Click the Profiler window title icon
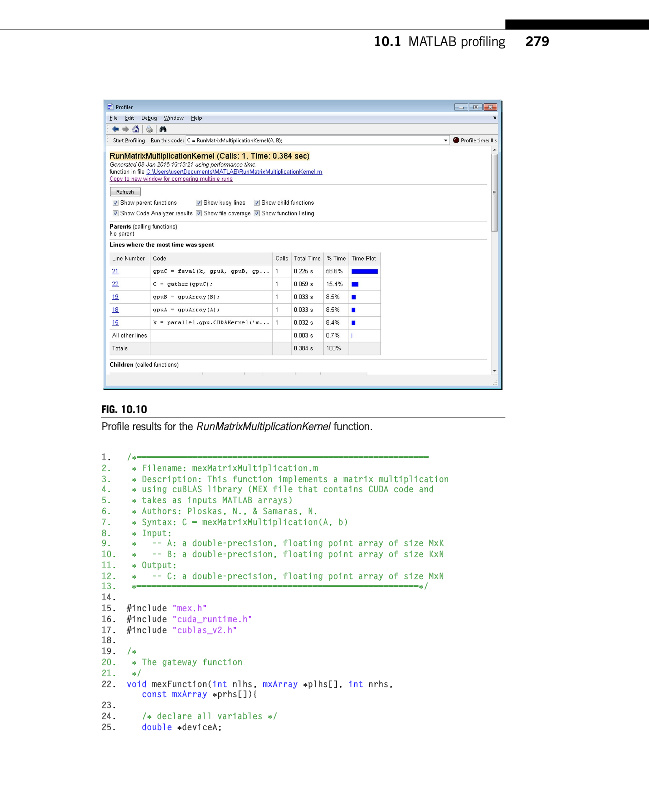Viewport: 649px width, 800px height. [x=110, y=106]
